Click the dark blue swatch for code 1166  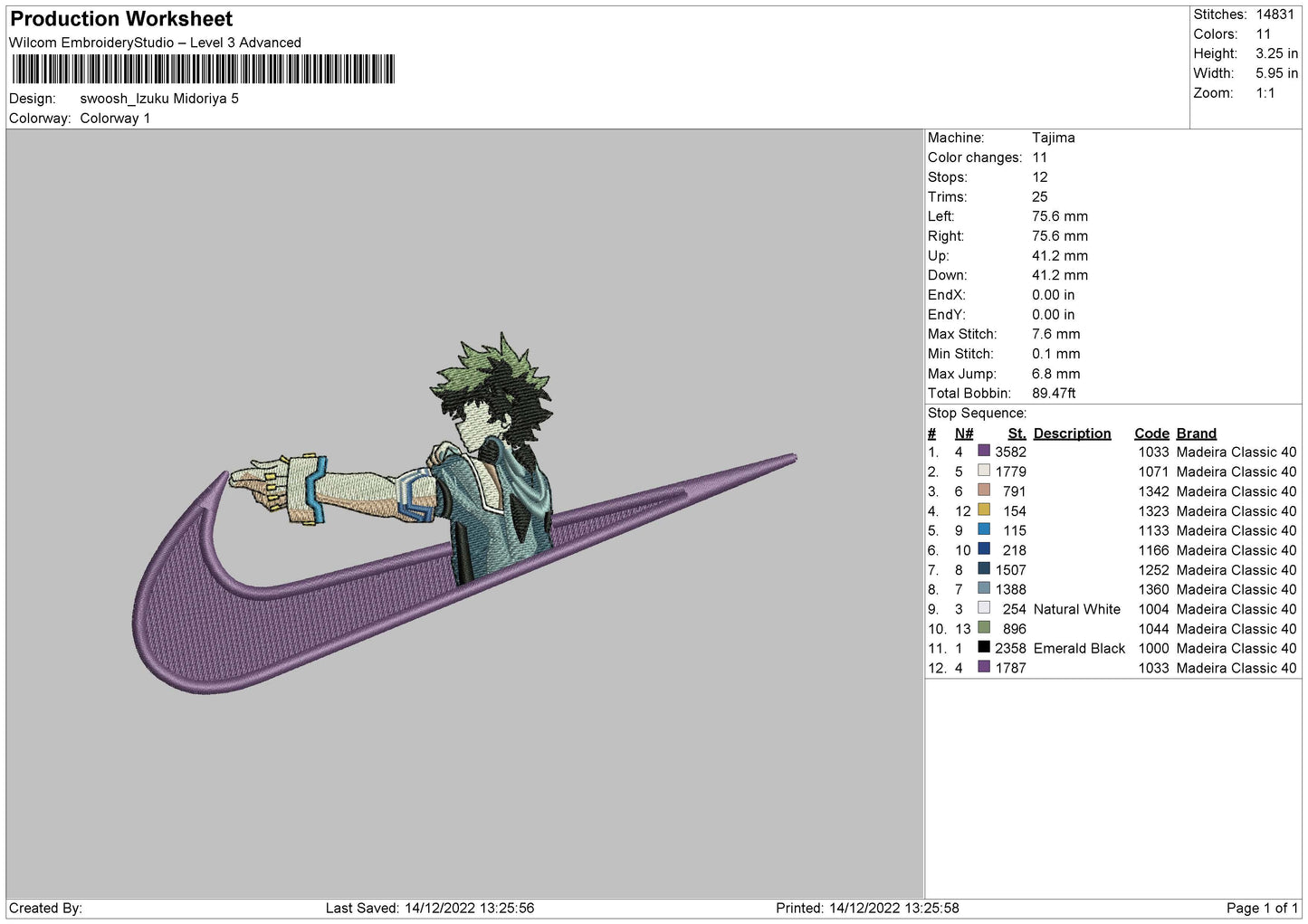pos(984,549)
